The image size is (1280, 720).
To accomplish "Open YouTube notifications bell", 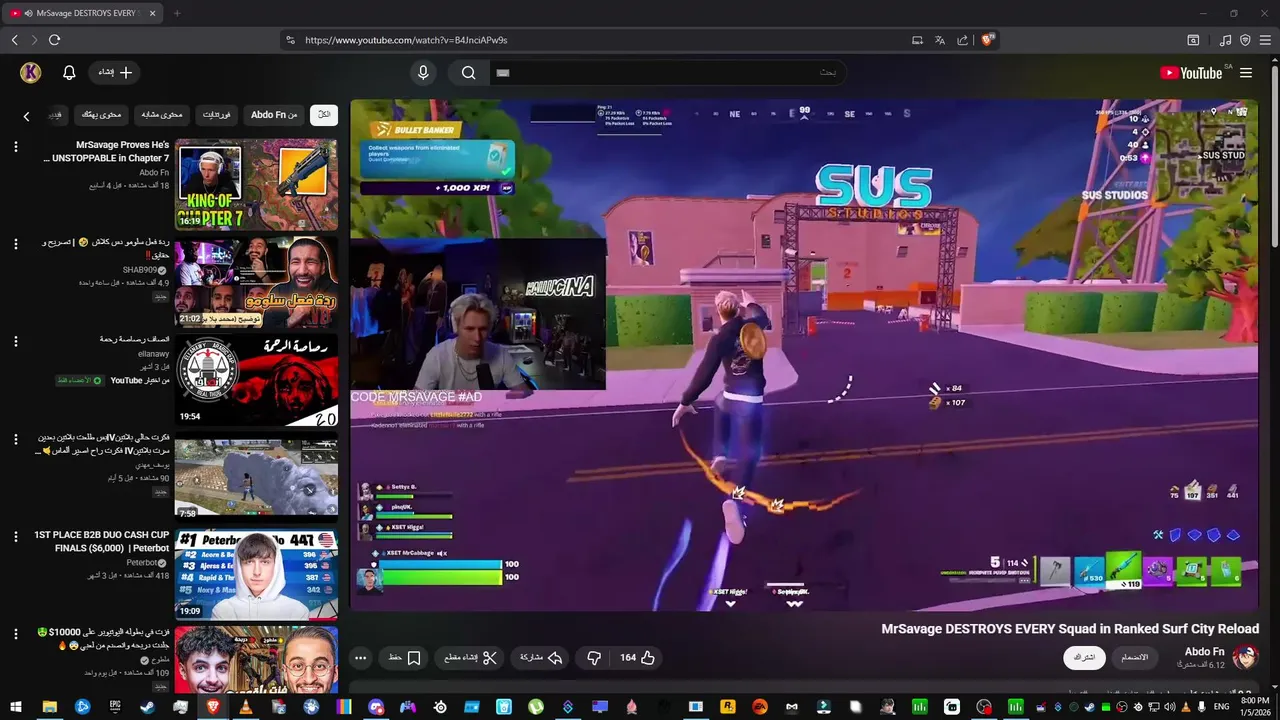I will [69, 73].
